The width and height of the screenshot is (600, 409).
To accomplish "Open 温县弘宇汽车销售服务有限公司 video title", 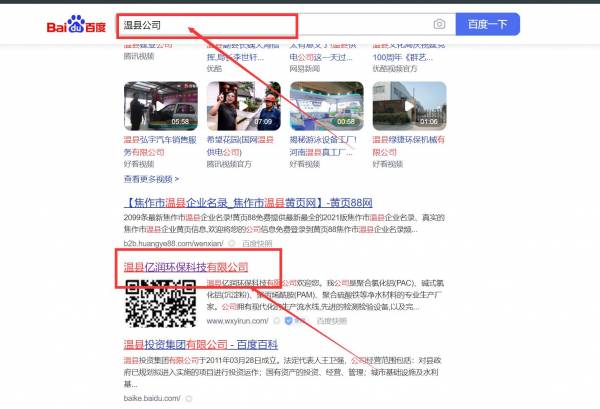I will 158,142.
